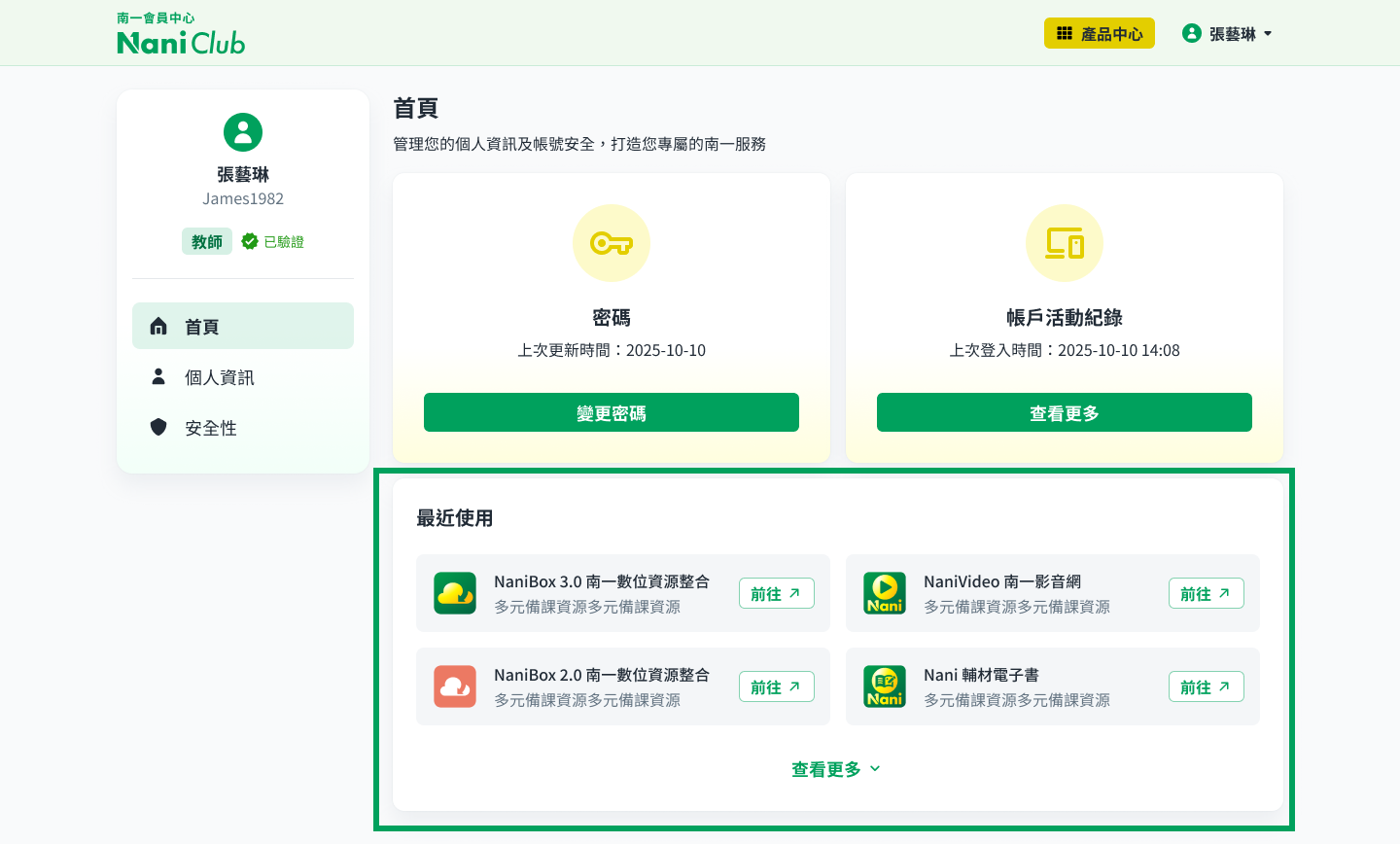Click the Nani 輔材電子書 app icon
Screen dimensions: 1400x844
pos(885,686)
